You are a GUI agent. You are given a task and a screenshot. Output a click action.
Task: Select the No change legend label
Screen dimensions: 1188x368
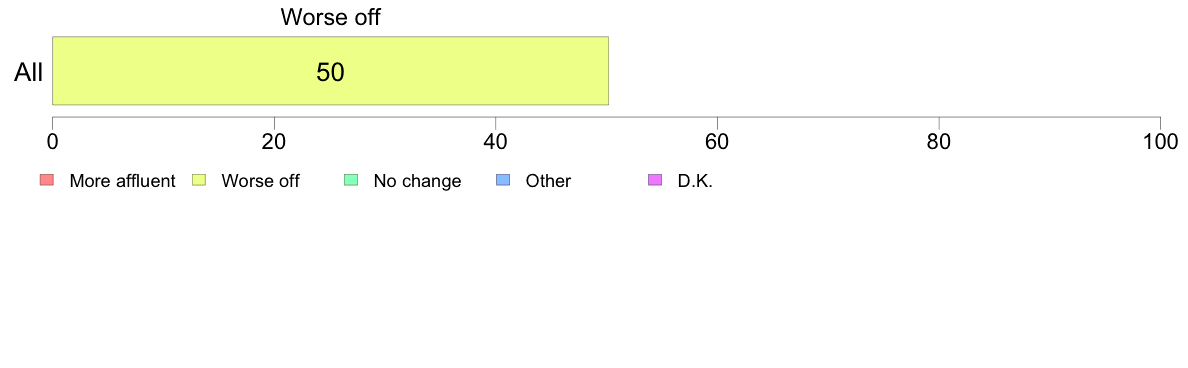[417, 181]
